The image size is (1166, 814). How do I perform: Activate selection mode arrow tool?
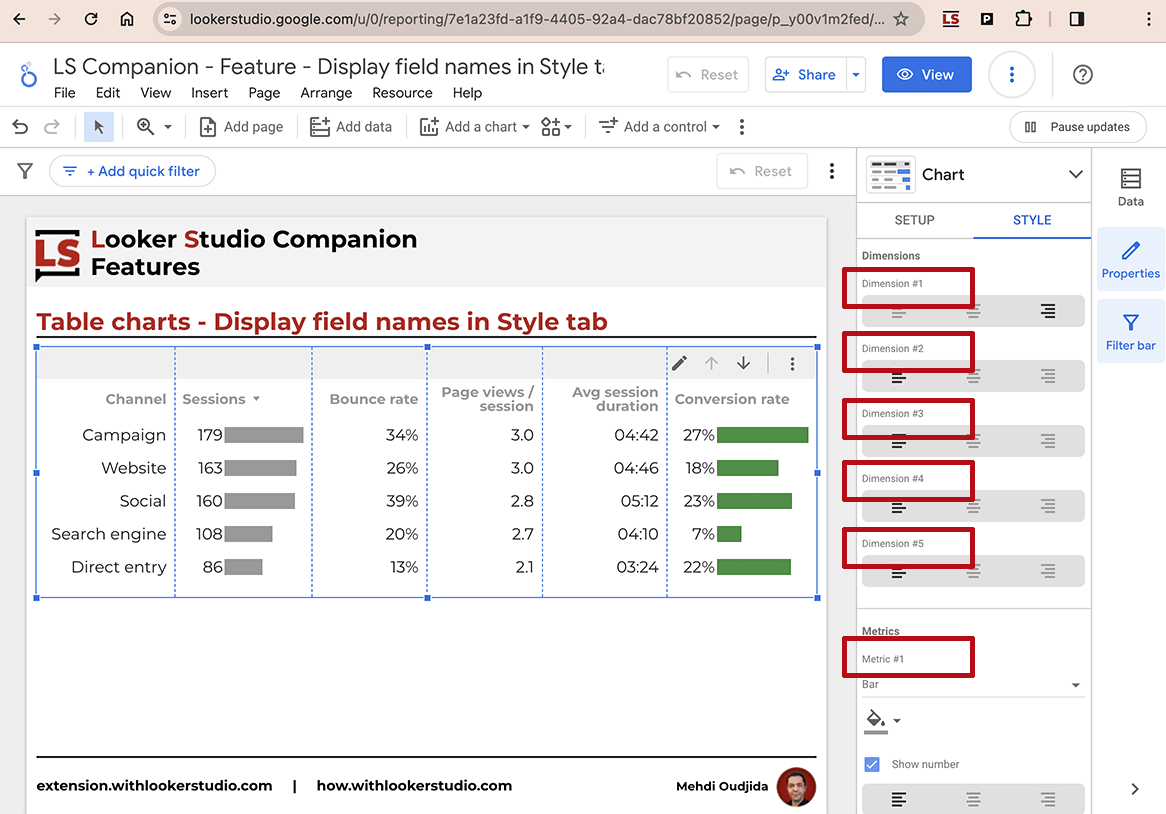[x=99, y=127]
